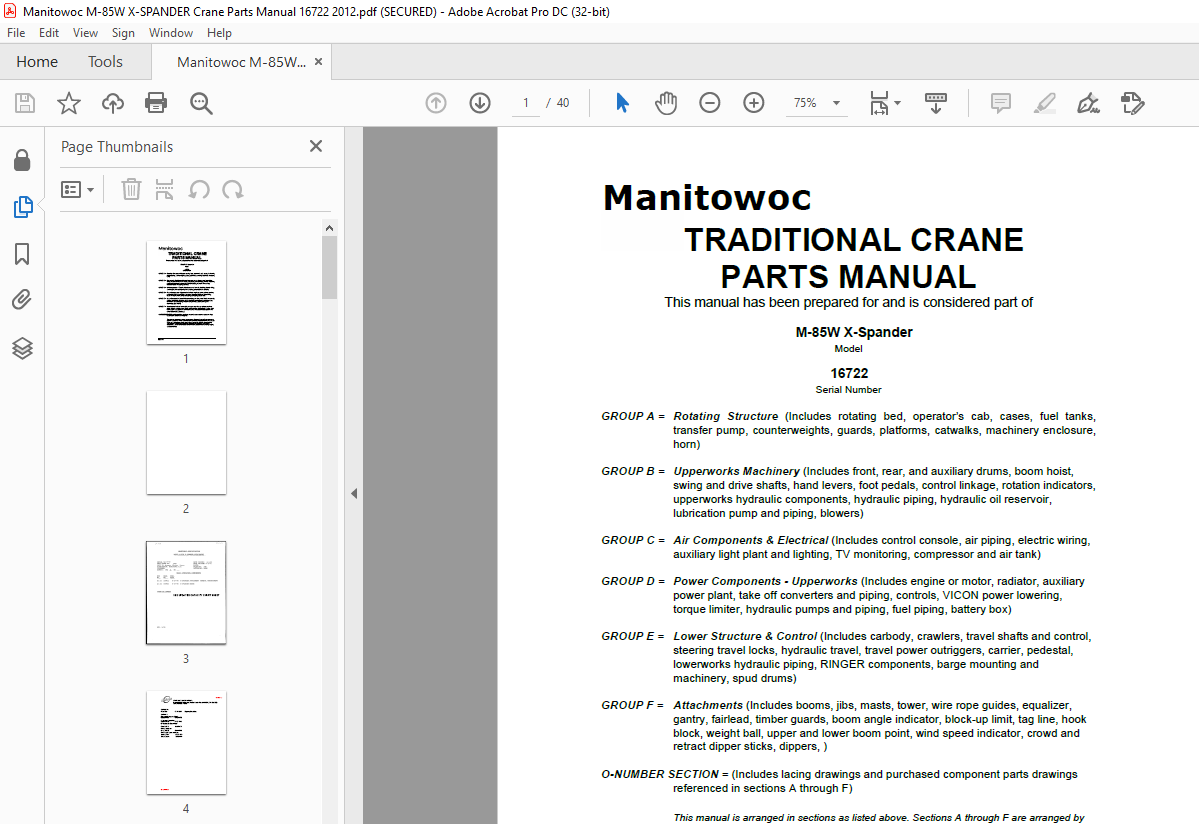Click the thumbnails scrollbar up arrow
Viewport: 1199px width, 824px height.
pyautogui.click(x=330, y=228)
